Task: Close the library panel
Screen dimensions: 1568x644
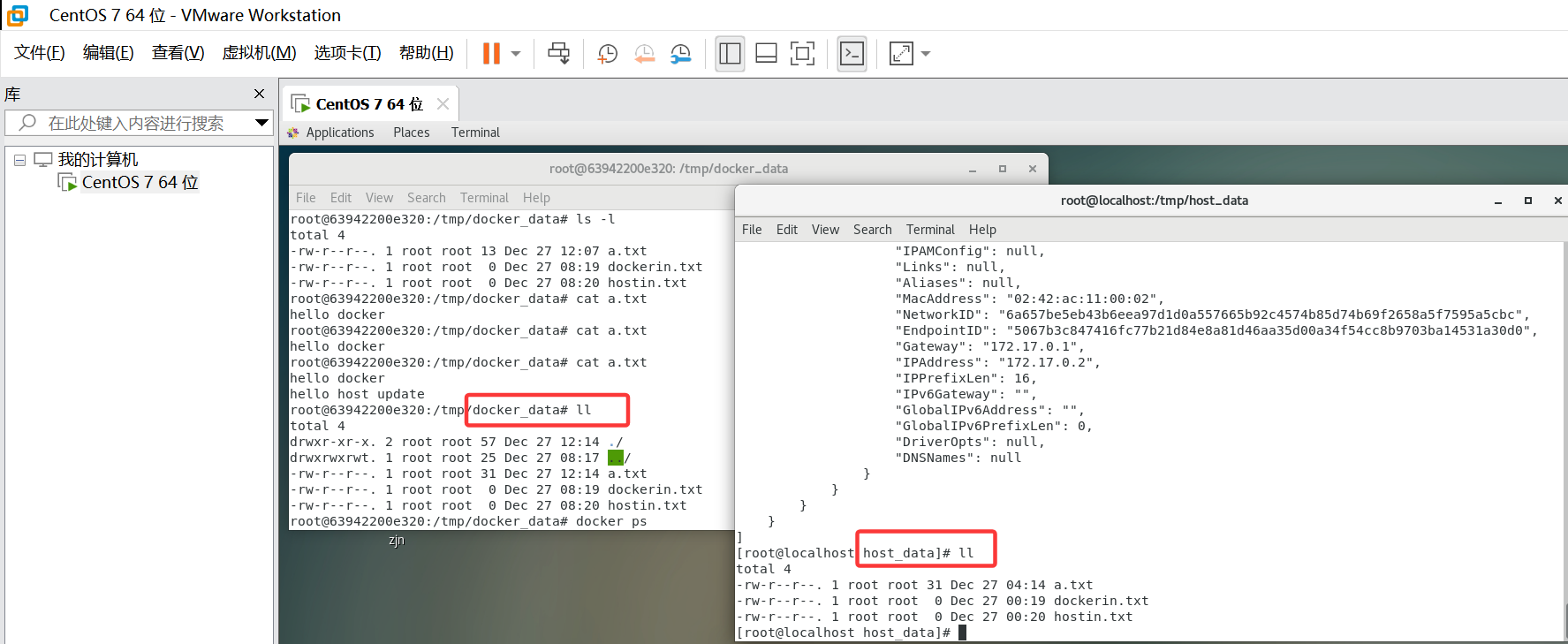Action: [259, 94]
